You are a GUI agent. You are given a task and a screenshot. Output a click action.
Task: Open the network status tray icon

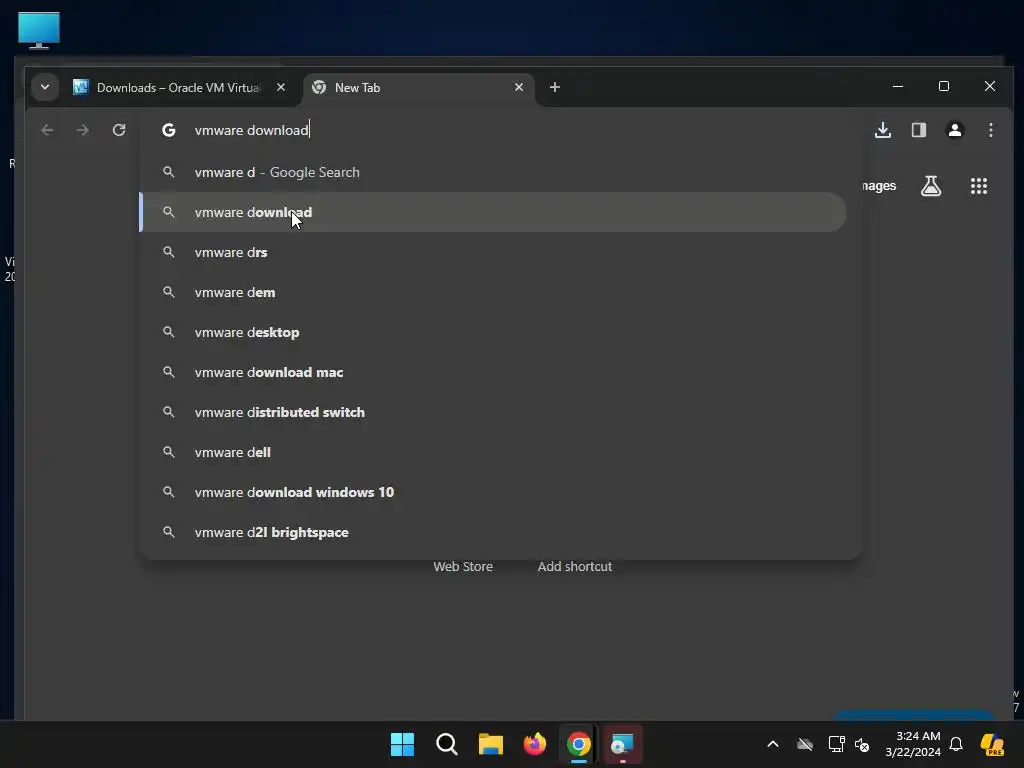point(836,744)
